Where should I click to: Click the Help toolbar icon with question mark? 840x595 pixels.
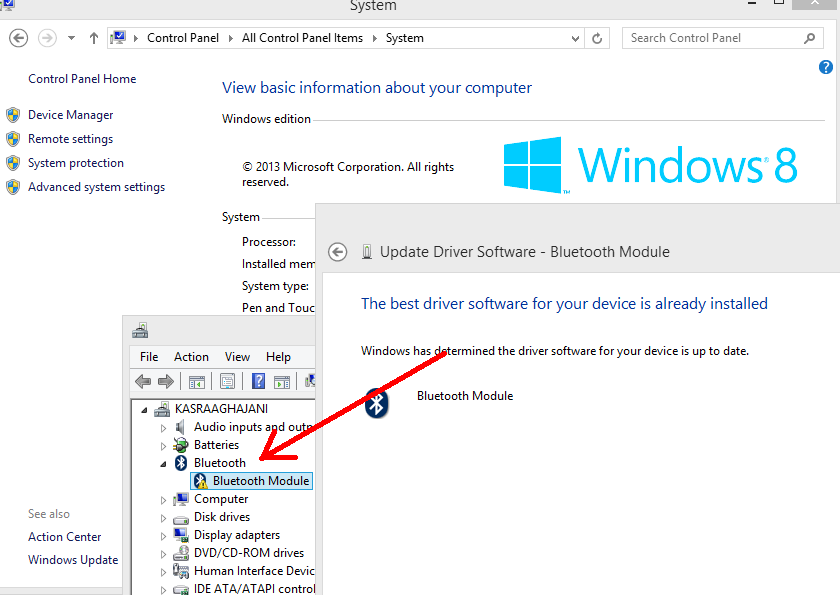click(x=258, y=381)
